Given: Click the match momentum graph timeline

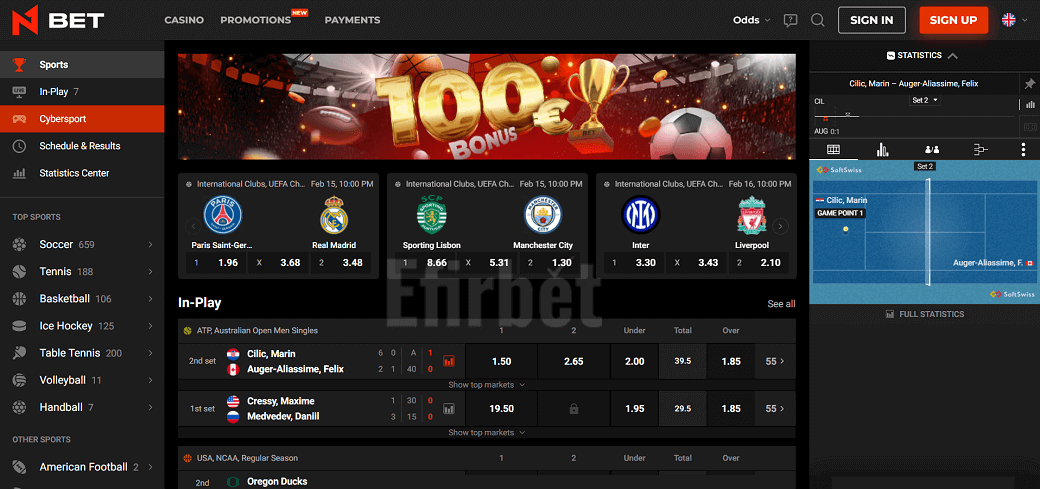Looking at the screenshot, I should pos(914,115).
